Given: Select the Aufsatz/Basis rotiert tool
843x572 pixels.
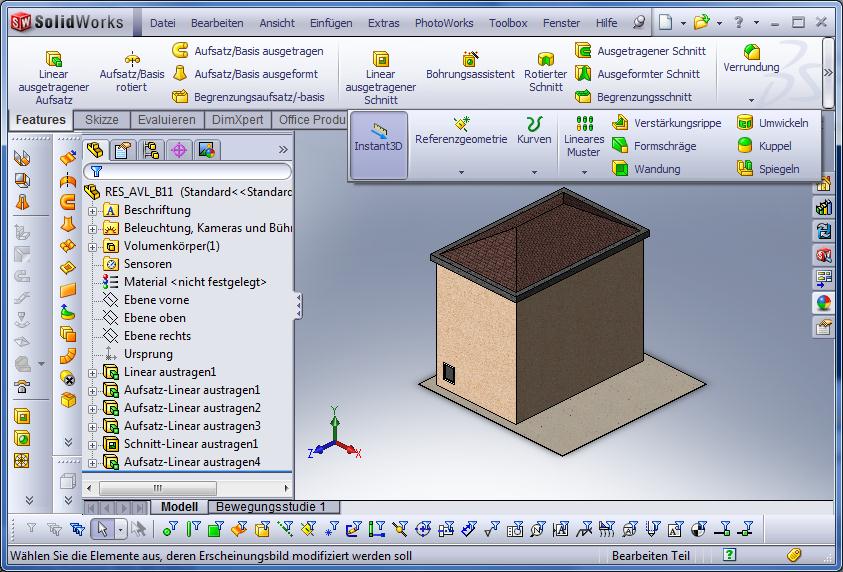Looking at the screenshot, I should tap(132, 59).
